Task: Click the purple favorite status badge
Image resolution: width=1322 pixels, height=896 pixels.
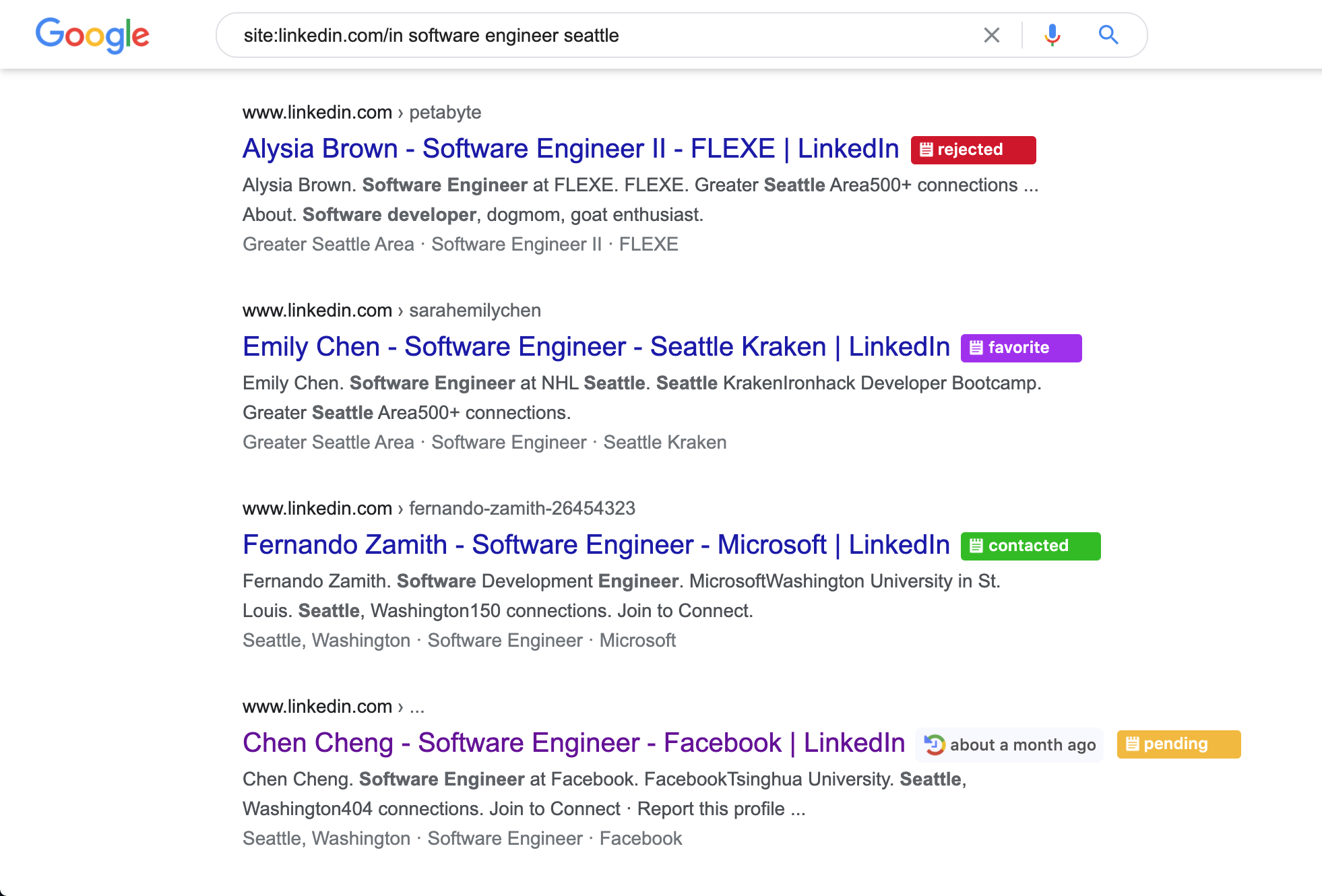Action: (1021, 348)
